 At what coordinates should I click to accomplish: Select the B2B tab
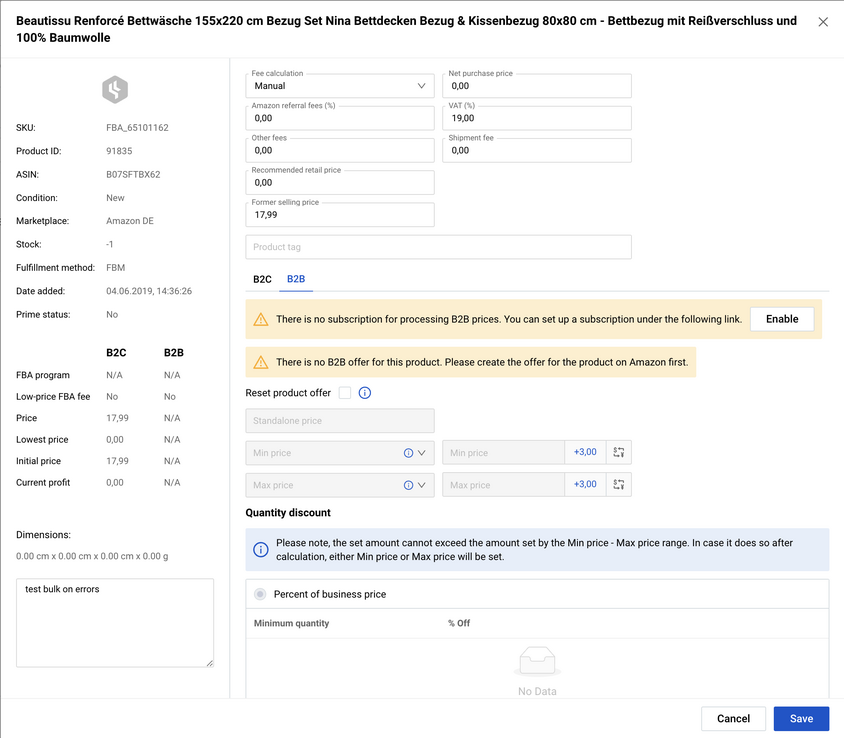coord(296,279)
